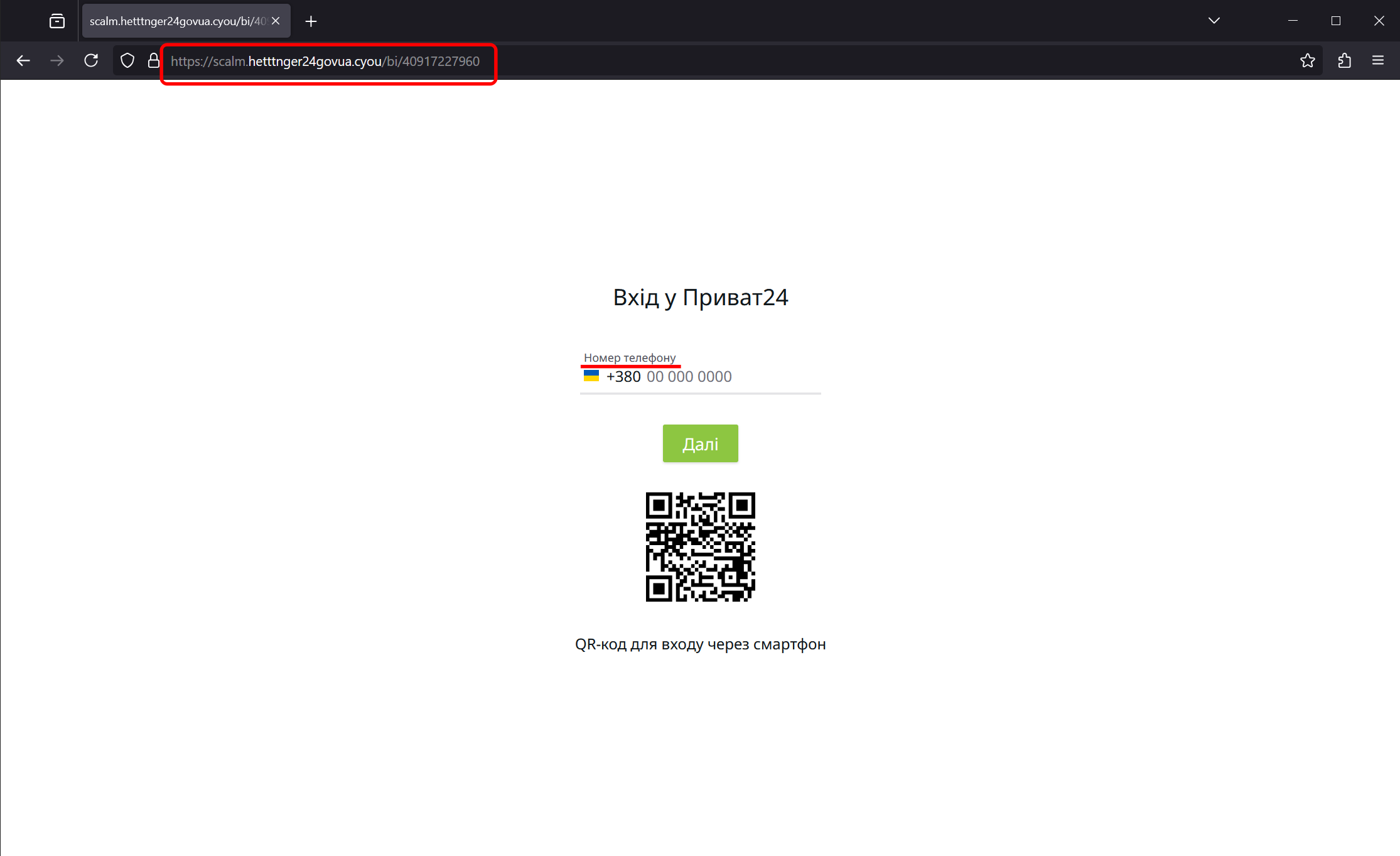Open the tracking protection shield
The width and height of the screenshot is (1400, 856).
tap(127, 61)
